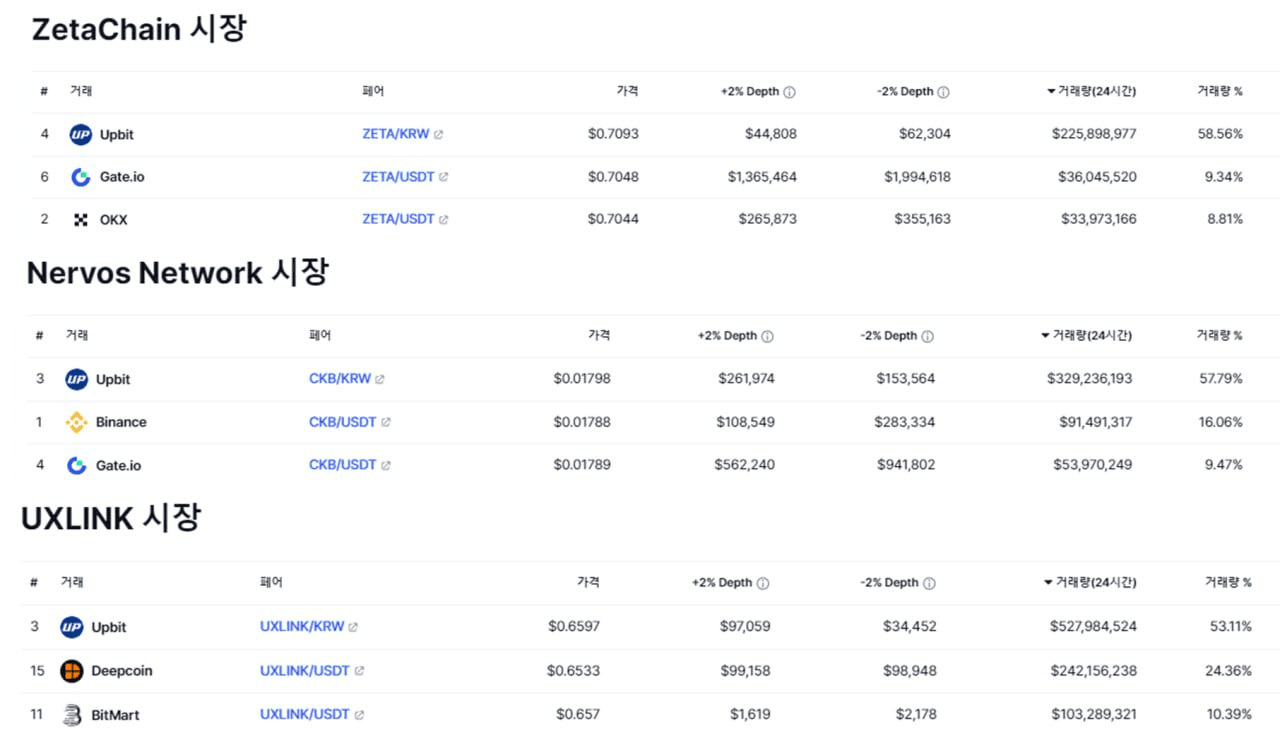The height and width of the screenshot is (735, 1280).
Task: Click 거래량 % header in ZetaChain table
Action: click(1220, 91)
